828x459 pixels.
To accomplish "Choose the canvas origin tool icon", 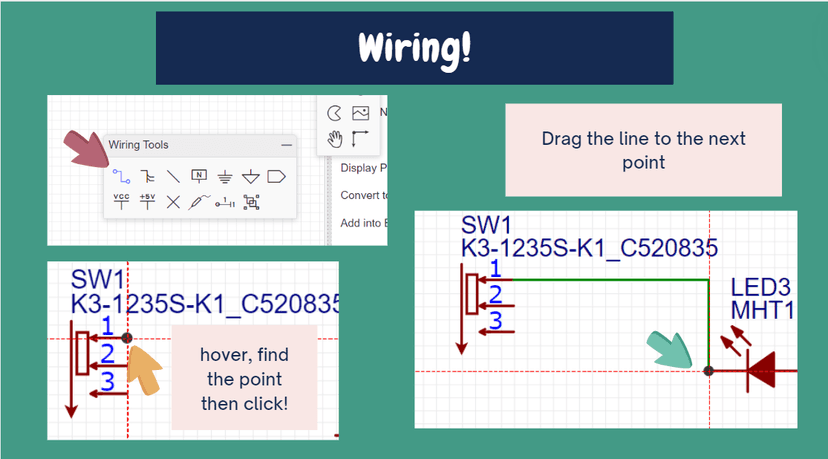I will [361, 138].
